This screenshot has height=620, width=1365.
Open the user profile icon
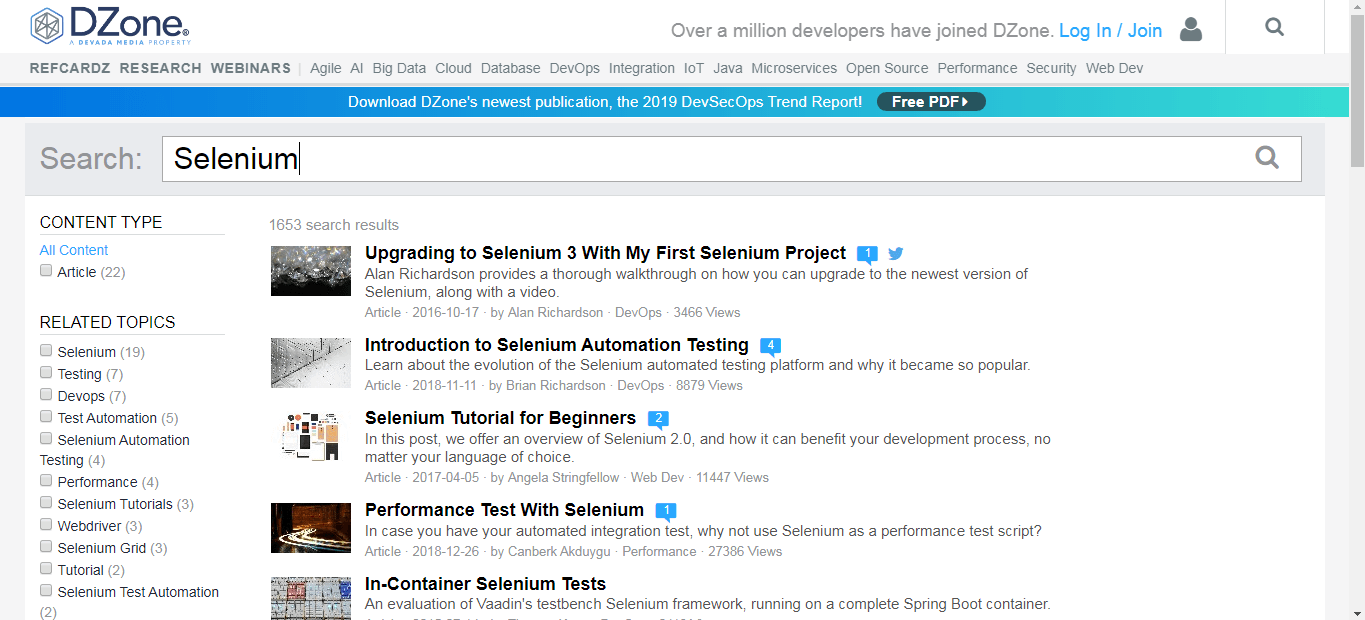point(1190,29)
